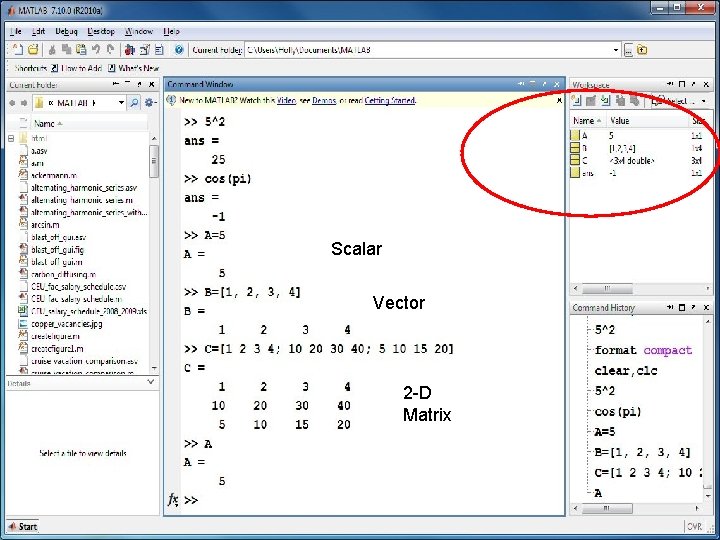Go up one folder level icon

click(x=642, y=50)
